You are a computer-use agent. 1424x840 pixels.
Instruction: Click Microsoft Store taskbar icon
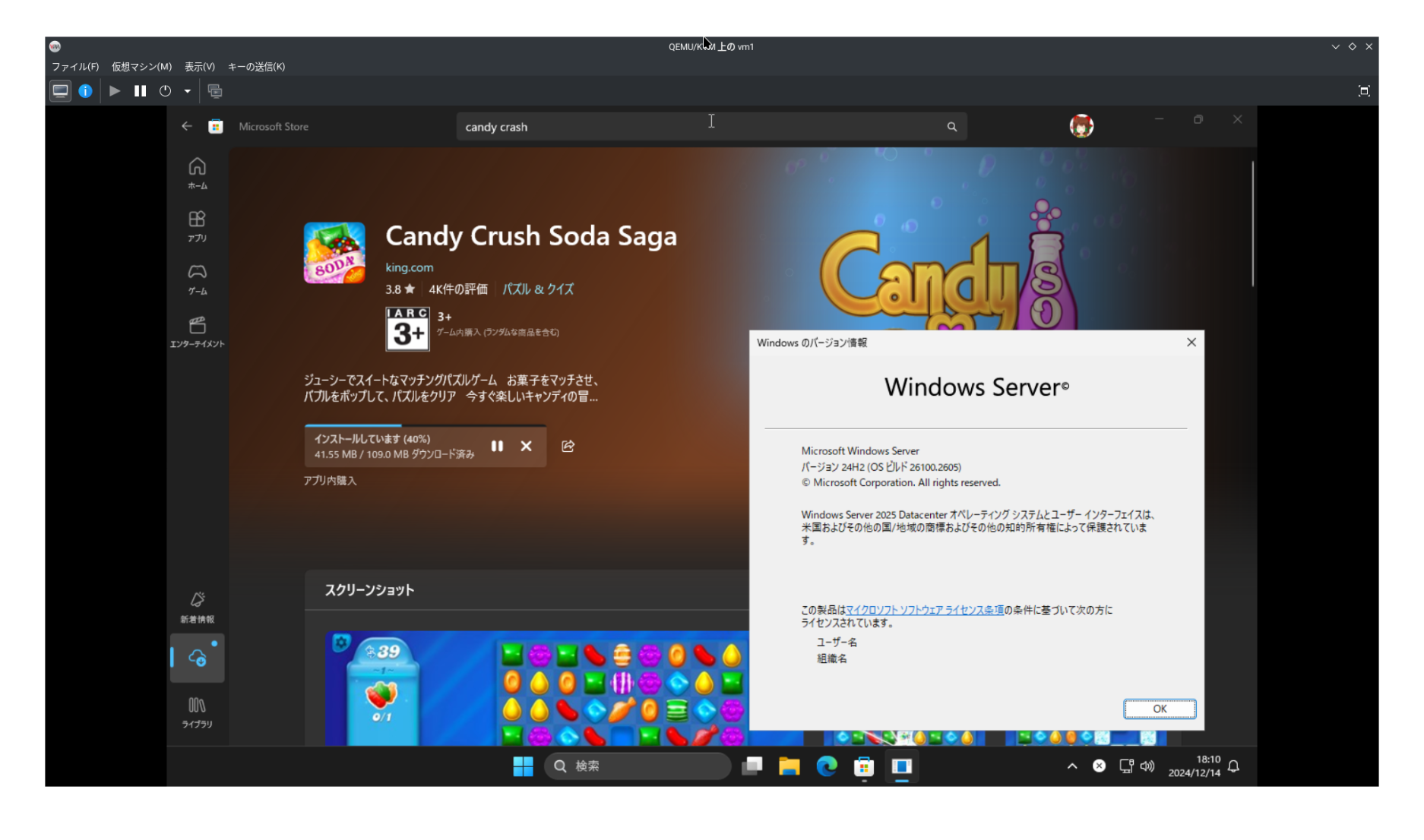click(x=864, y=766)
